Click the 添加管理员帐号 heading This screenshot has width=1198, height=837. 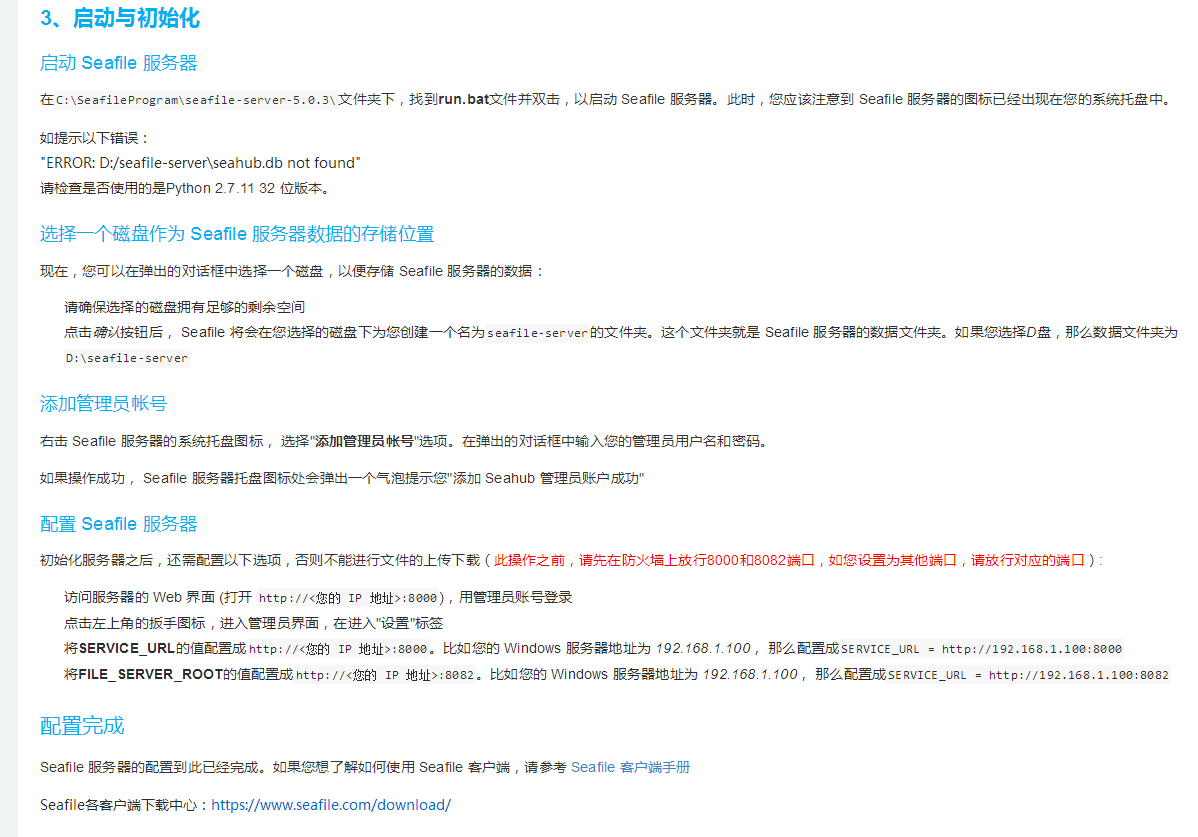pyautogui.click(x=103, y=403)
